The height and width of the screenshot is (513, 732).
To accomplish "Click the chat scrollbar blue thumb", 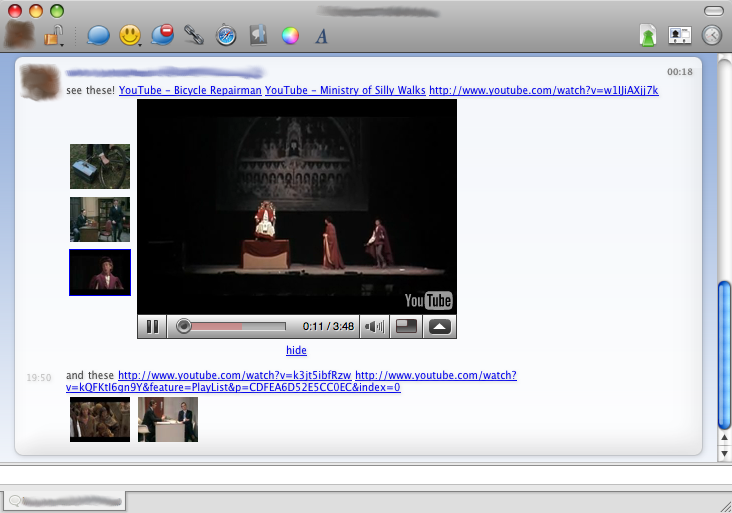I will click(x=724, y=355).
